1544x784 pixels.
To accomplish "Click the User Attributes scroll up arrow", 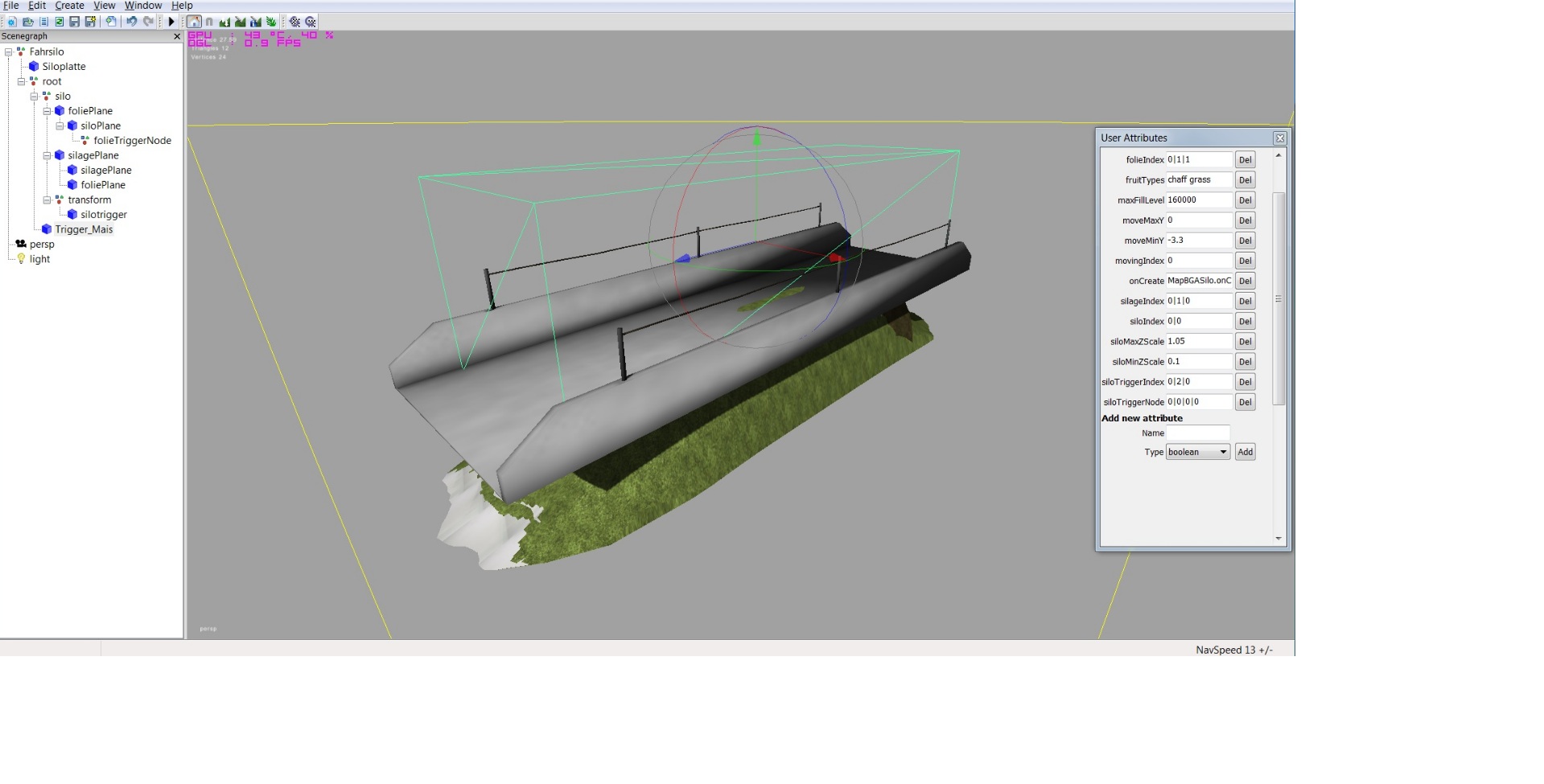I will (x=1278, y=155).
